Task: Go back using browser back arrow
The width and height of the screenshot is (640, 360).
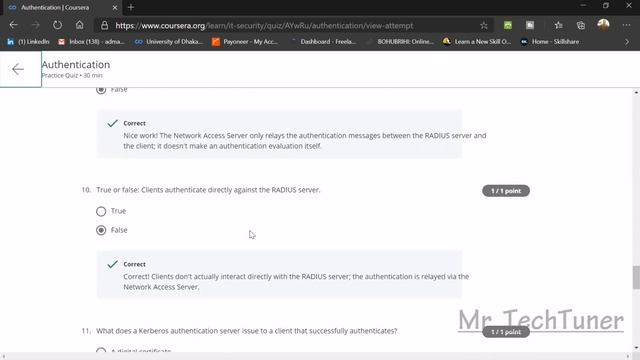Action: click(x=13, y=25)
